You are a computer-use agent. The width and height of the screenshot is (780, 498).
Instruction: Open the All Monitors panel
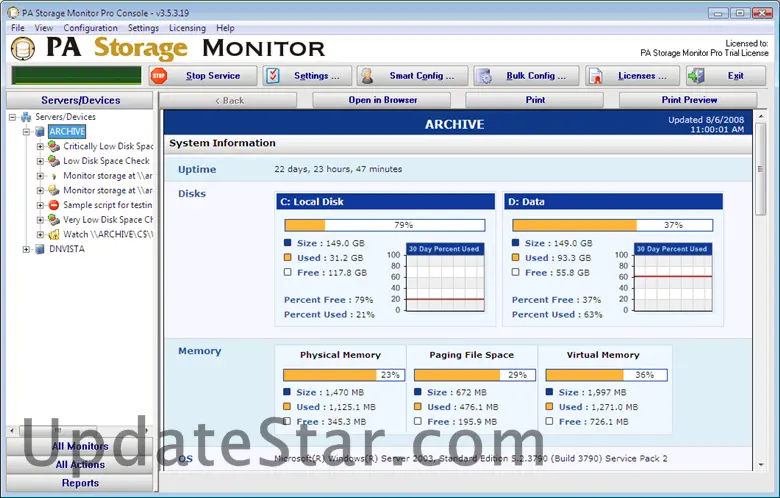(x=80, y=446)
